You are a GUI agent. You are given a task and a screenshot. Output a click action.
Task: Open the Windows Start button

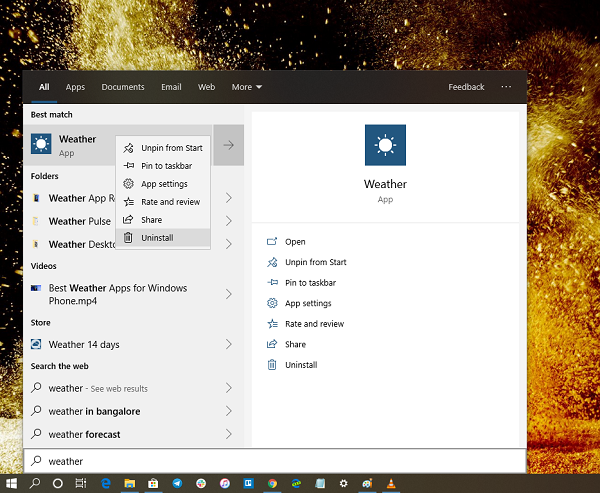(x=11, y=483)
